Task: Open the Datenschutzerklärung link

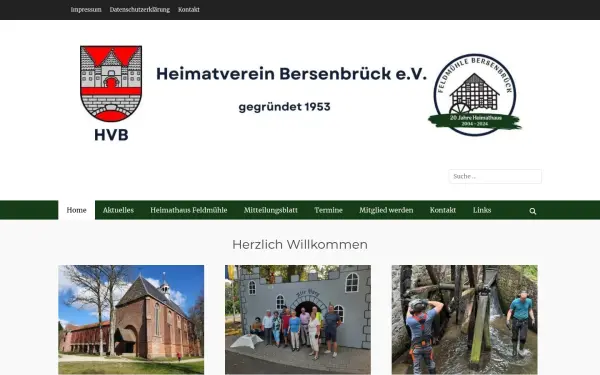Action: point(140,10)
